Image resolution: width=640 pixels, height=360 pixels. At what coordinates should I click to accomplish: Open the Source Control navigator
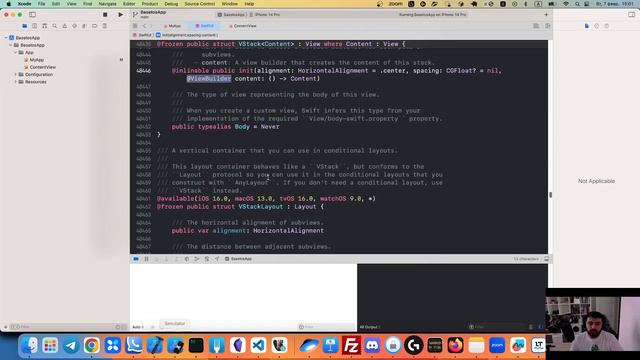pos(35,26)
